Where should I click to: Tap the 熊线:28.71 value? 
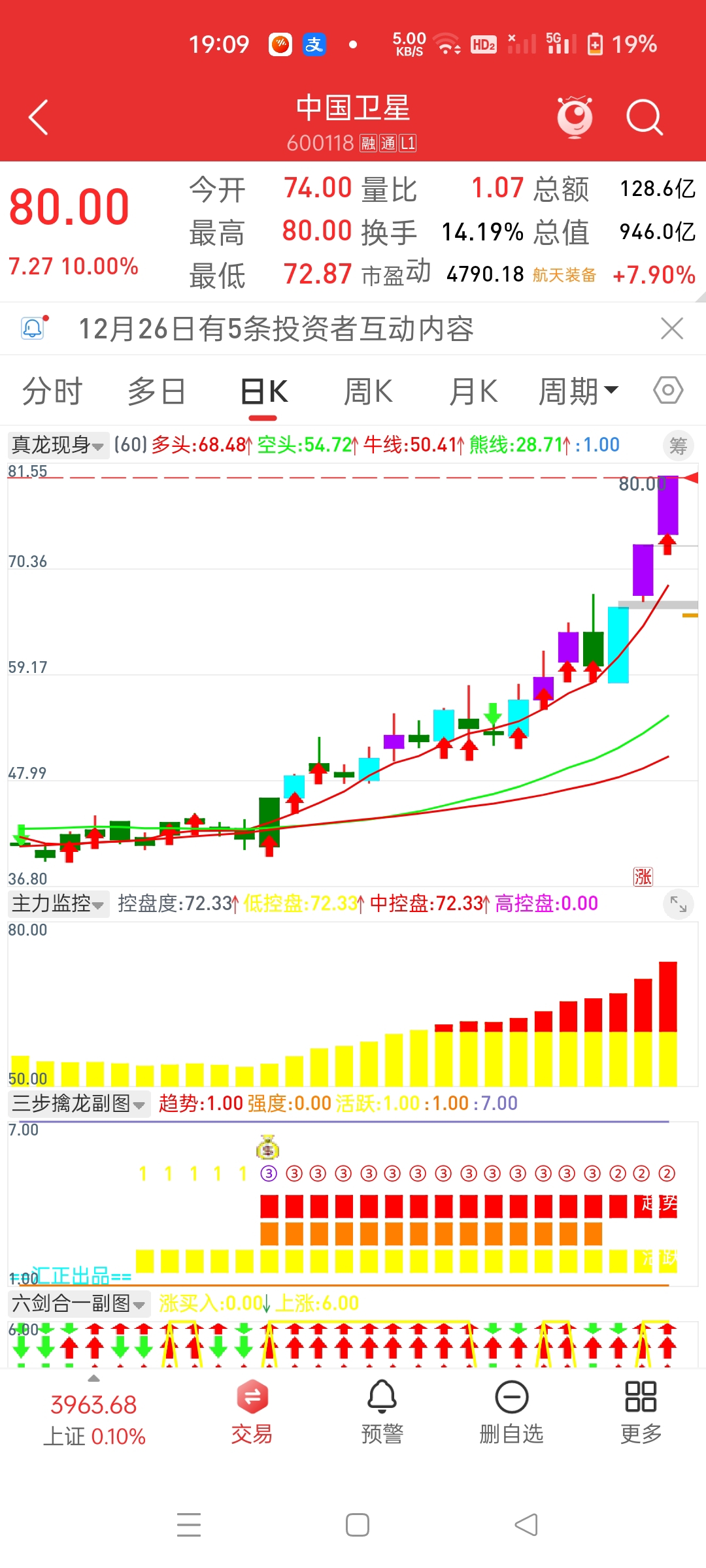click(520, 445)
